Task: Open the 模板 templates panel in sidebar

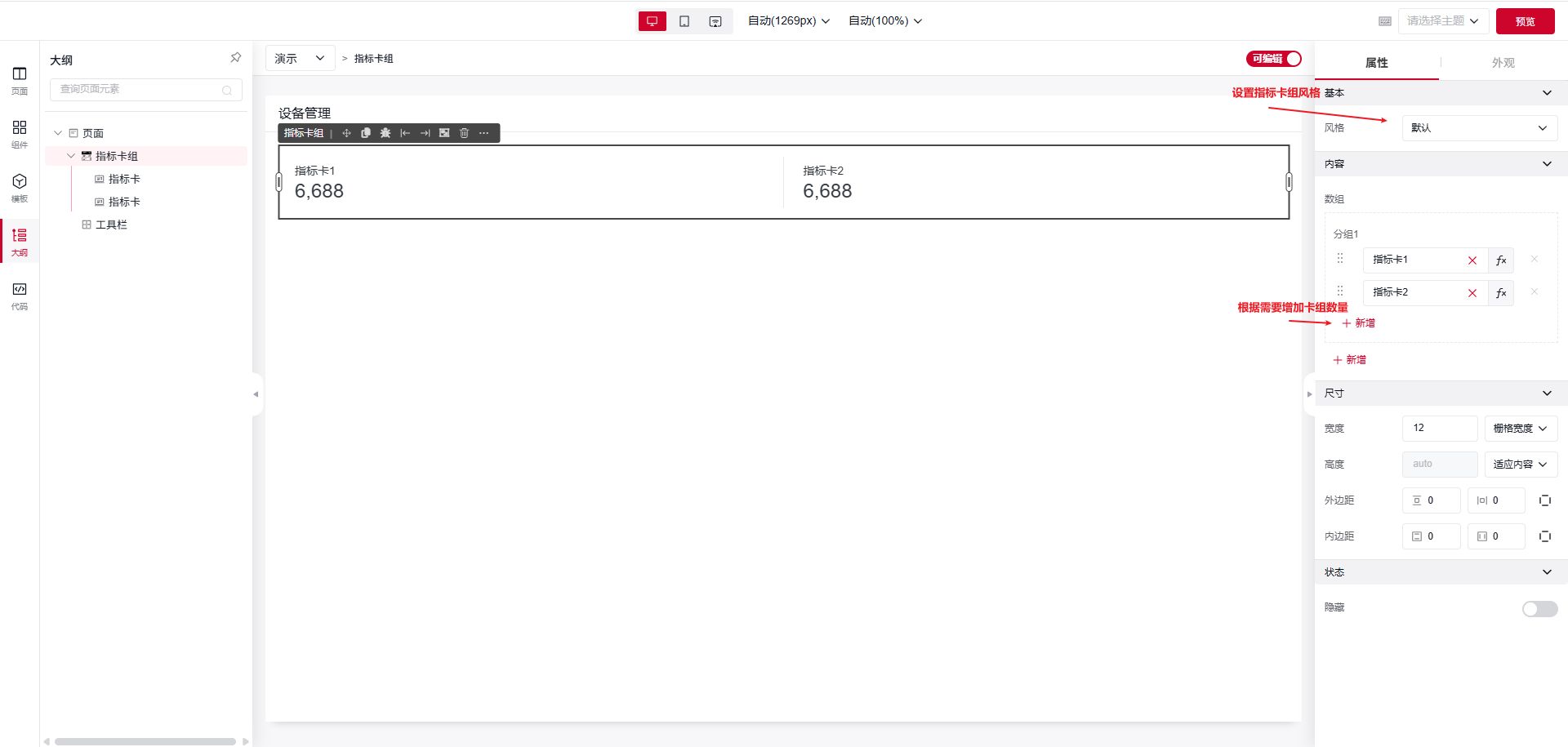Action: 20,188
